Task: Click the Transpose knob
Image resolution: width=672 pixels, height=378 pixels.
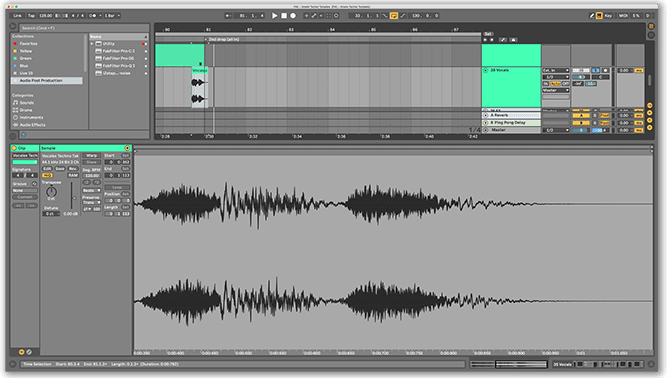Action: click(x=51, y=192)
